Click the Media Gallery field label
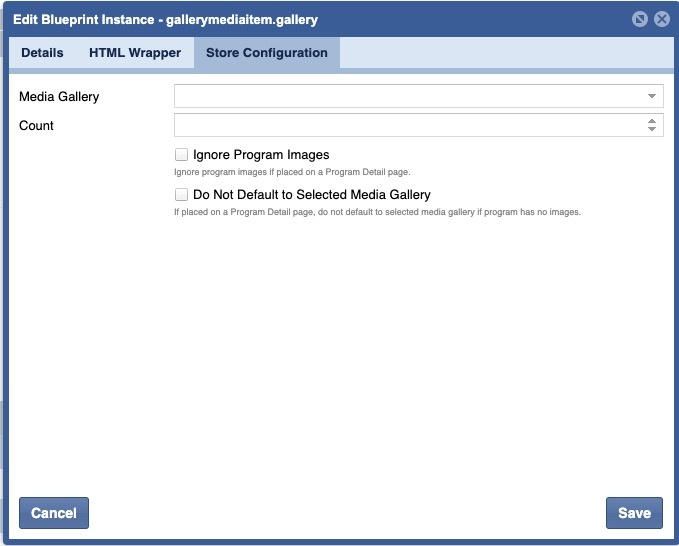679x546 pixels. point(59,97)
